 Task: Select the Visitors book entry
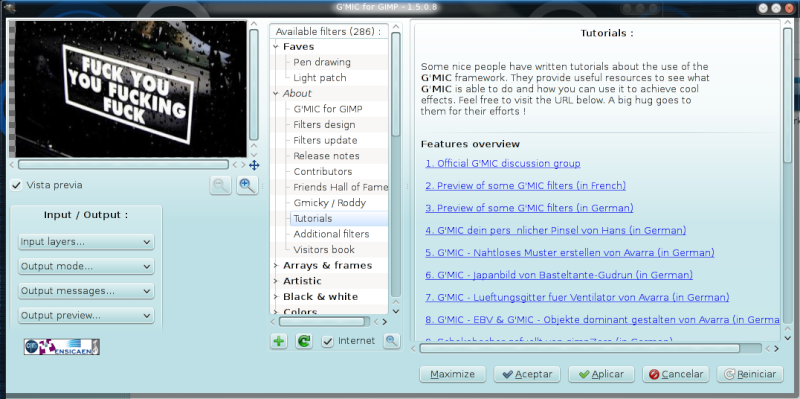coord(323,250)
